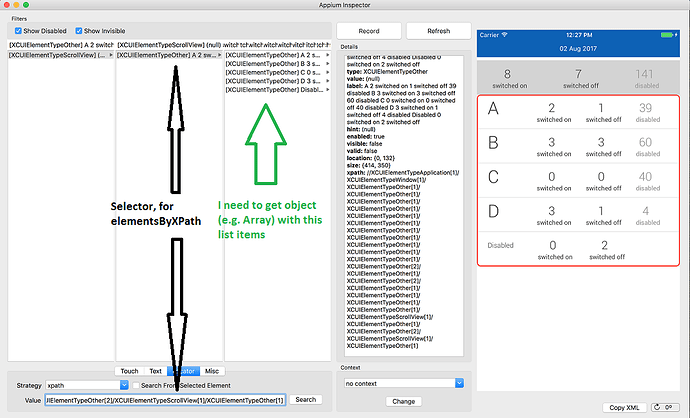Open the Text tab

pyautogui.click(x=155, y=371)
